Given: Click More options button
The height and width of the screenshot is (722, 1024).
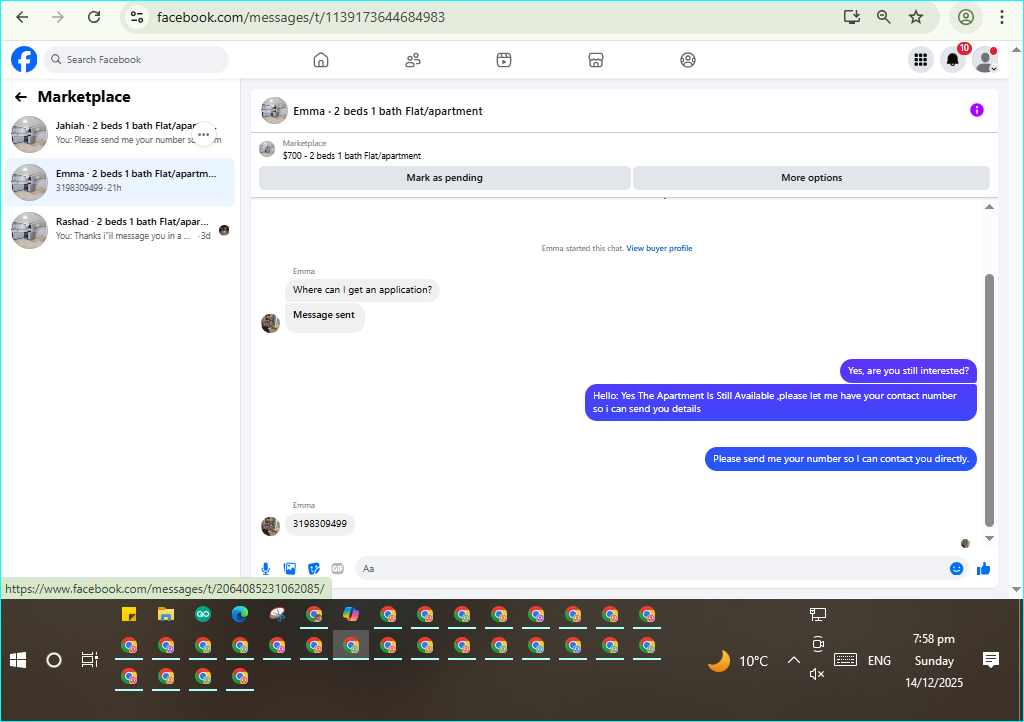Looking at the screenshot, I should click(811, 178).
